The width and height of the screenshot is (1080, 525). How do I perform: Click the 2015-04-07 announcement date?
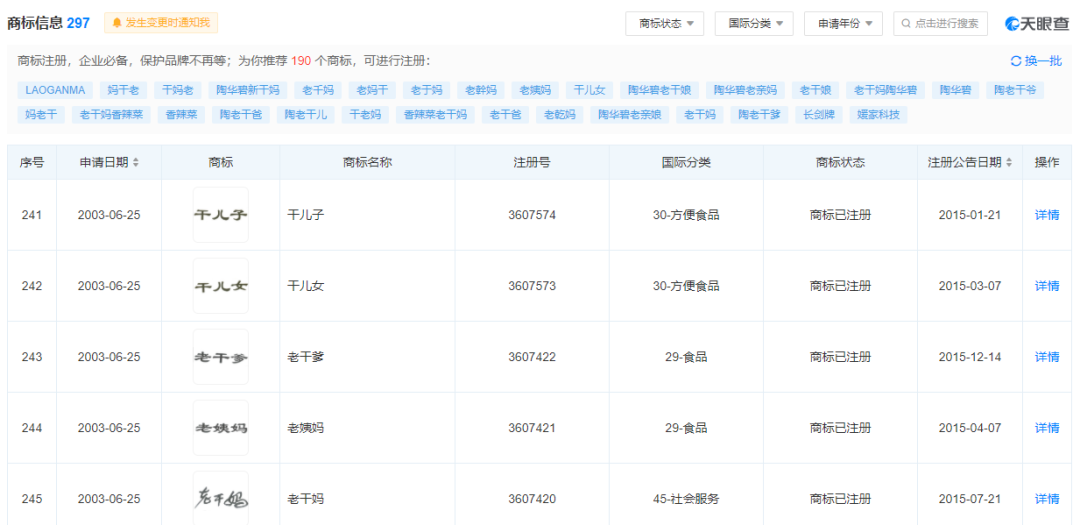[970, 428]
